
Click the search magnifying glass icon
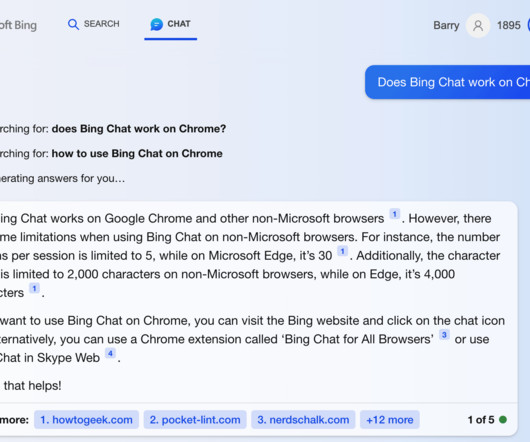point(73,24)
